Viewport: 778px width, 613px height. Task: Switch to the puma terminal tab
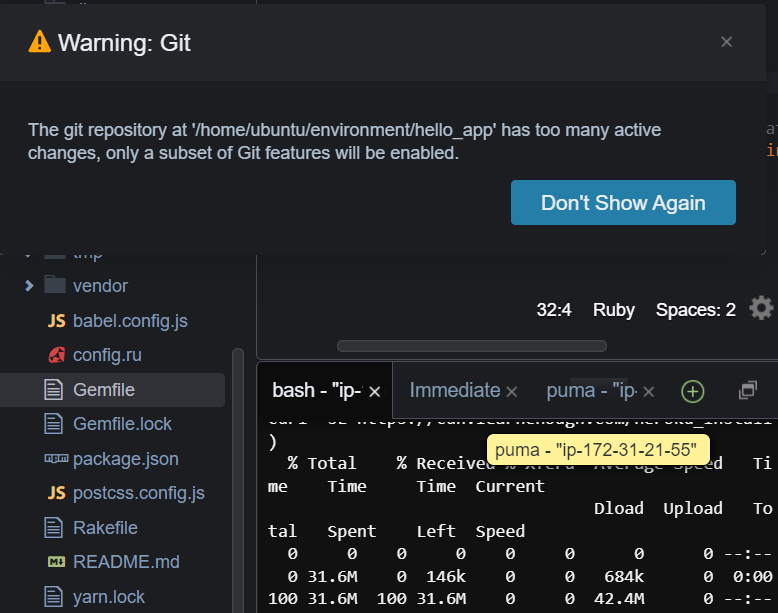coord(592,391)
